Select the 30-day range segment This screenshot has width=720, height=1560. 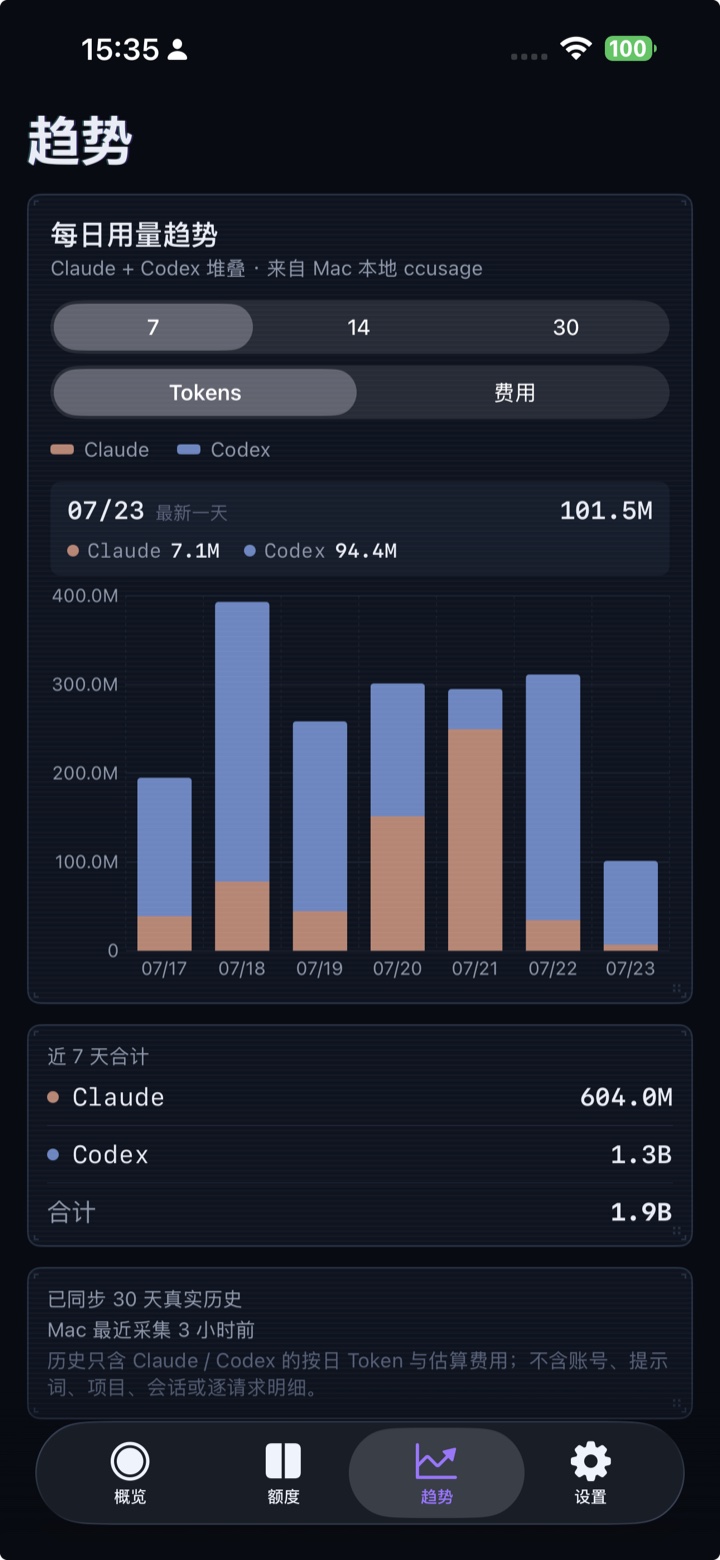point(565,327)
